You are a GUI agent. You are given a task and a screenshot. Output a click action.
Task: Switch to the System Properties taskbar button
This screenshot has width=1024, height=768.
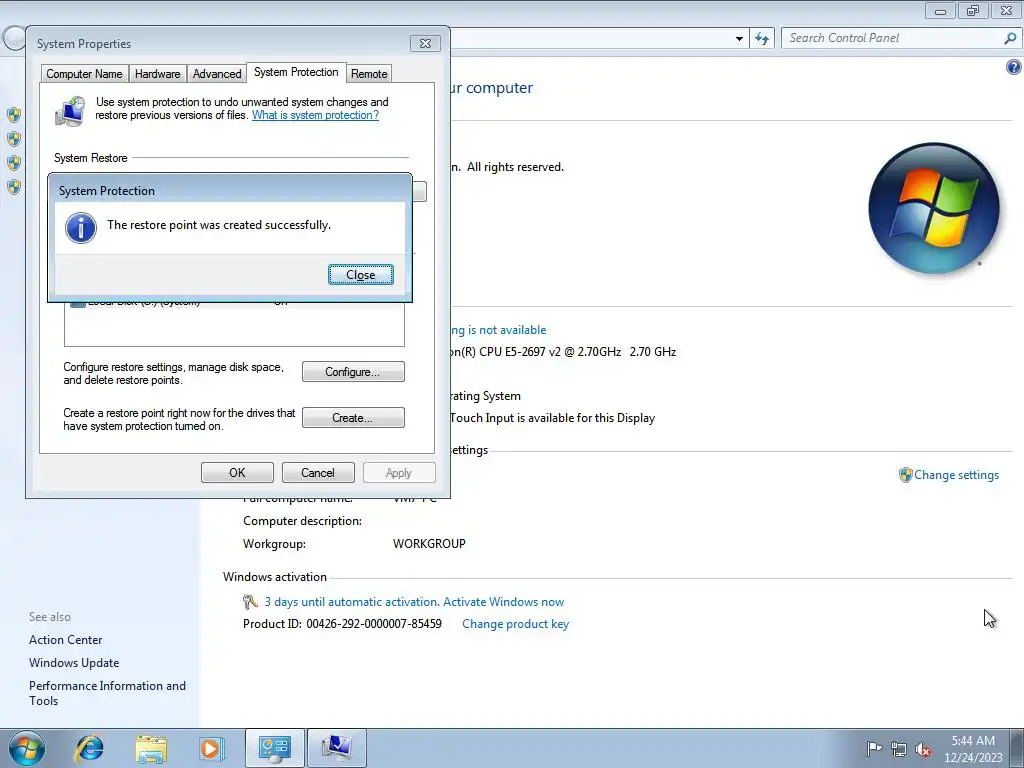coord(336,748)
